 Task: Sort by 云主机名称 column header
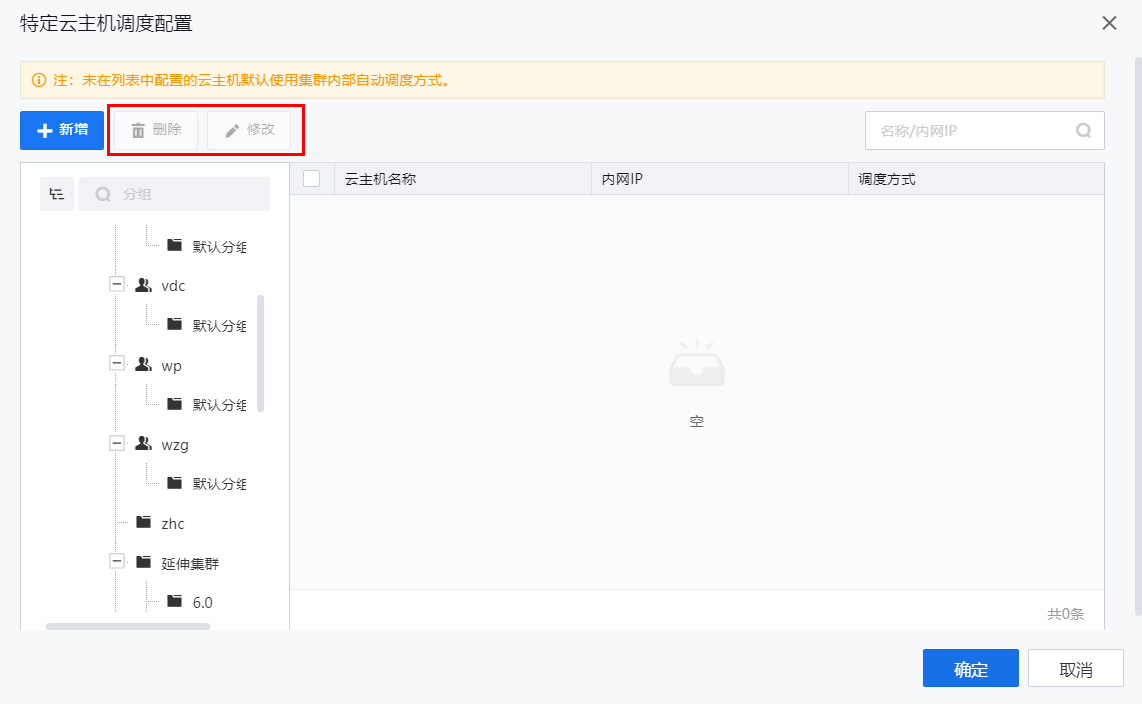[462, 179]
